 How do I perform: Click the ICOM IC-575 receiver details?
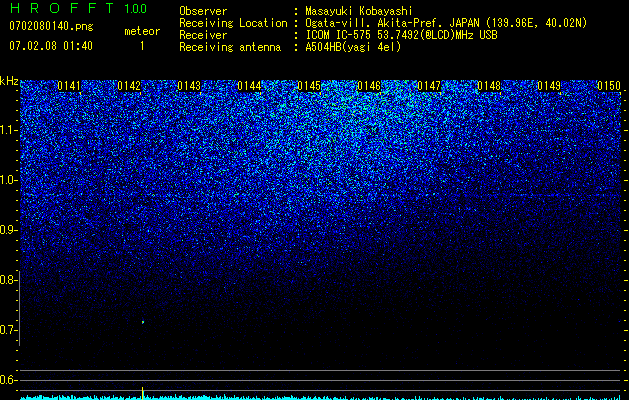[x=401, y=35]
